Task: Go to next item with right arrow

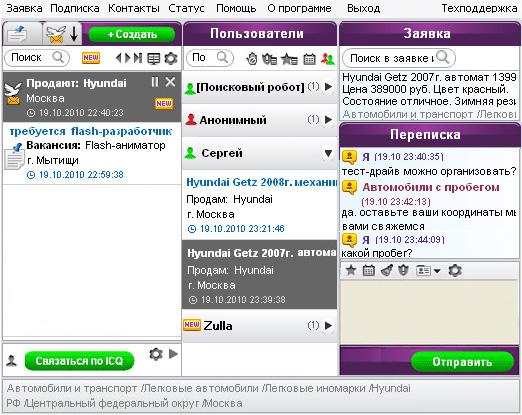Action: coord(127,58)
